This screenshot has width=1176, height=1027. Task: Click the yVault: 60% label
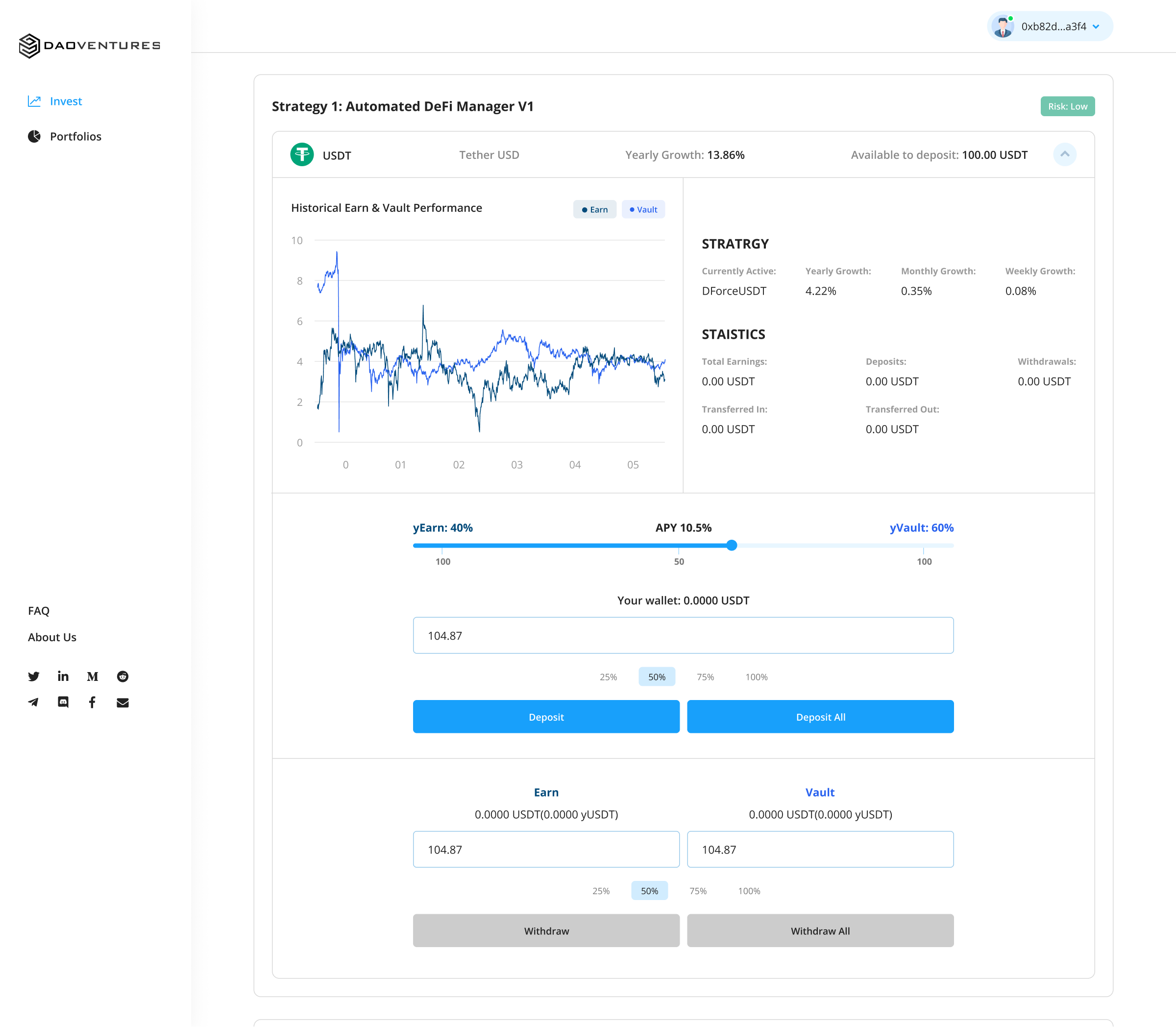click(922, 528)
